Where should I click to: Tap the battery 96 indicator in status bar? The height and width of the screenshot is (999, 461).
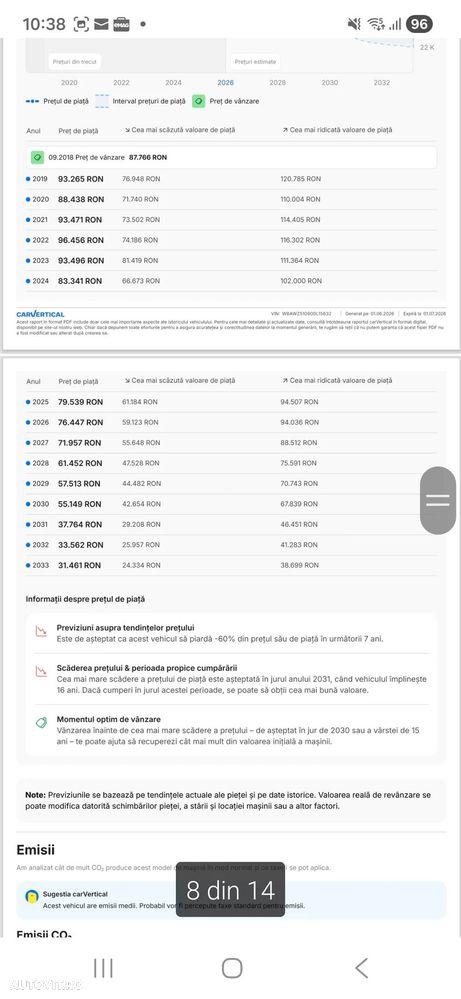pyautogui.click(x=418, y=24)
